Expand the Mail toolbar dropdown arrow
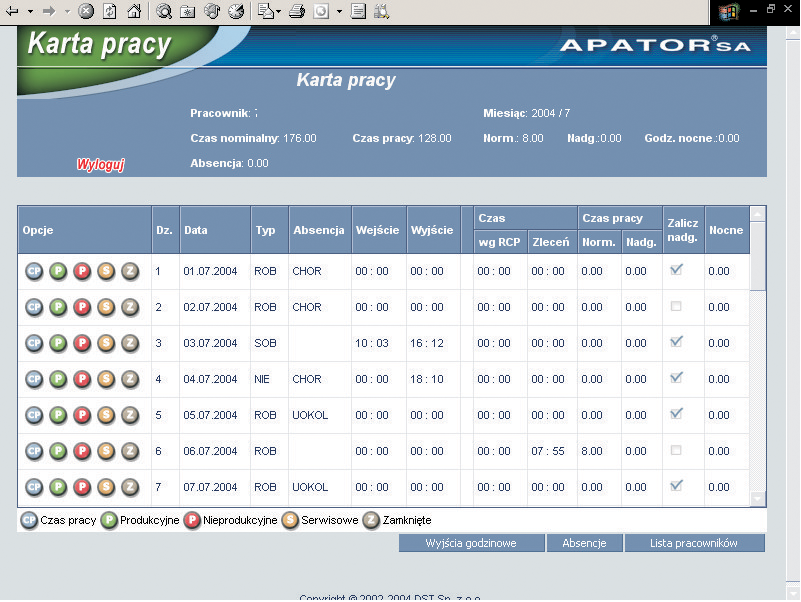Screen dimensions: 801x602 [278, 12]
